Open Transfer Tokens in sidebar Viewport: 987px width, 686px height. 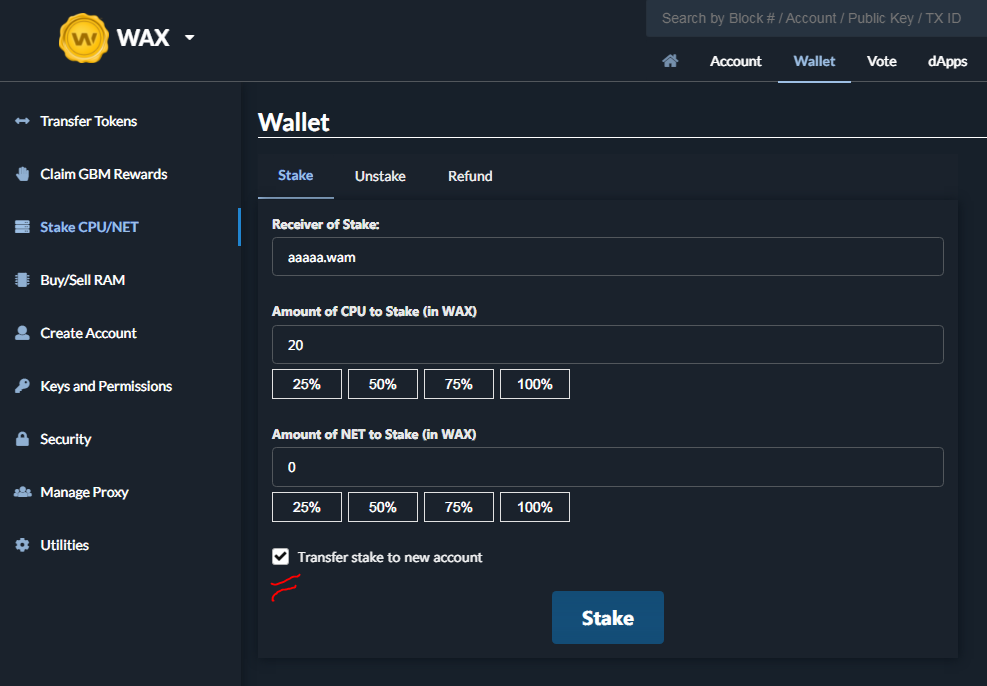coord(89,121)
